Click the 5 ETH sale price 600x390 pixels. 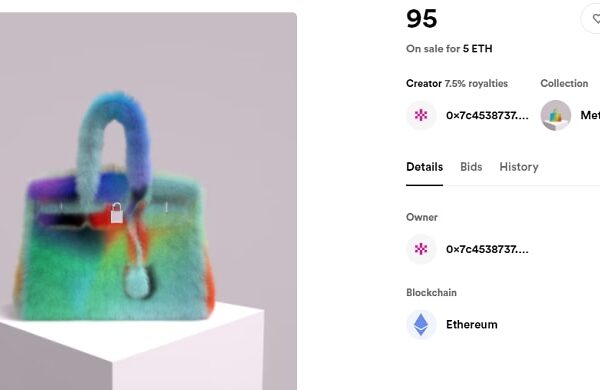tap(478, 49)
